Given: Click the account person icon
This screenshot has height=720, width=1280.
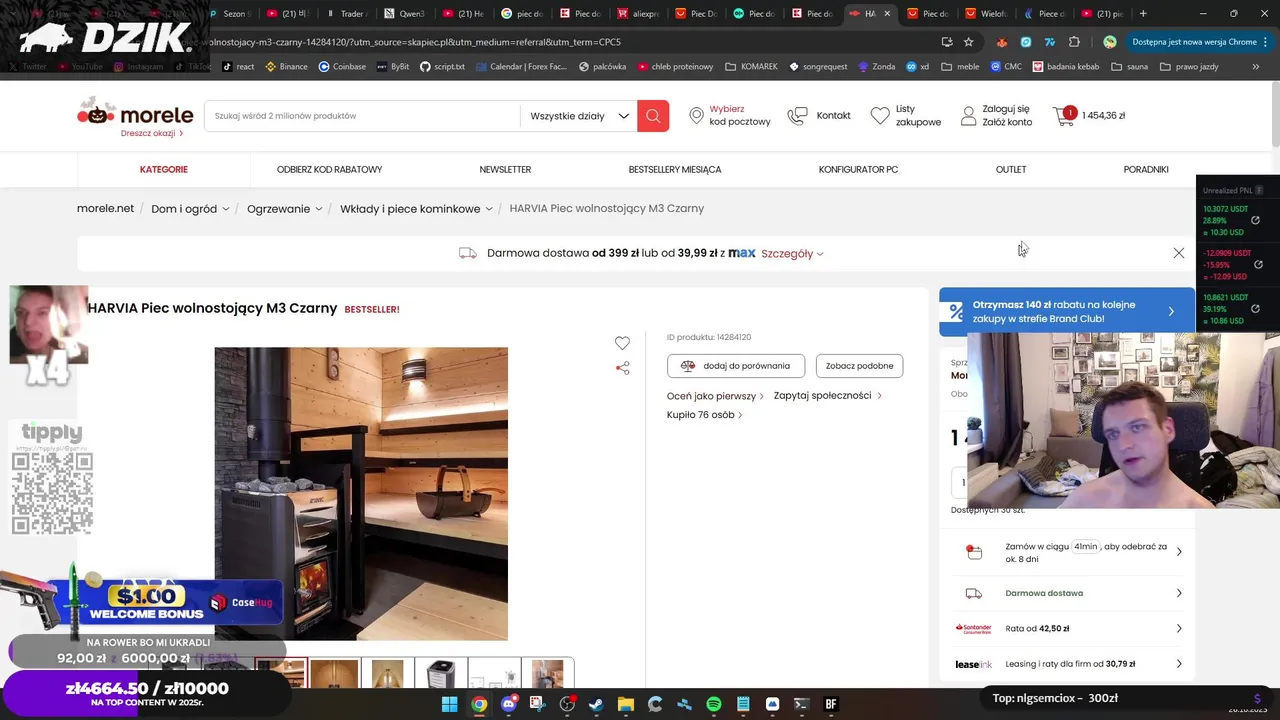Looking at the screenshot, I should (968, 116).
